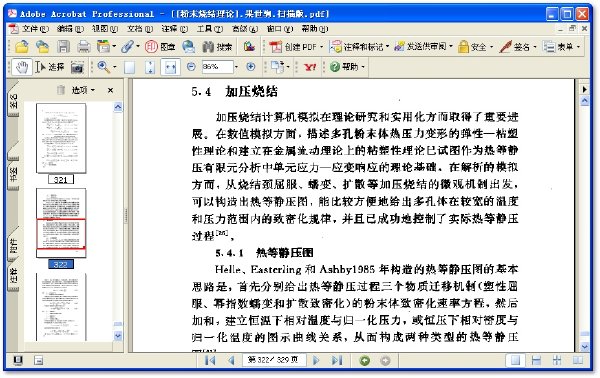
Task: Click the Picture Tasks toolbar icon
Action: click(249, 47)
